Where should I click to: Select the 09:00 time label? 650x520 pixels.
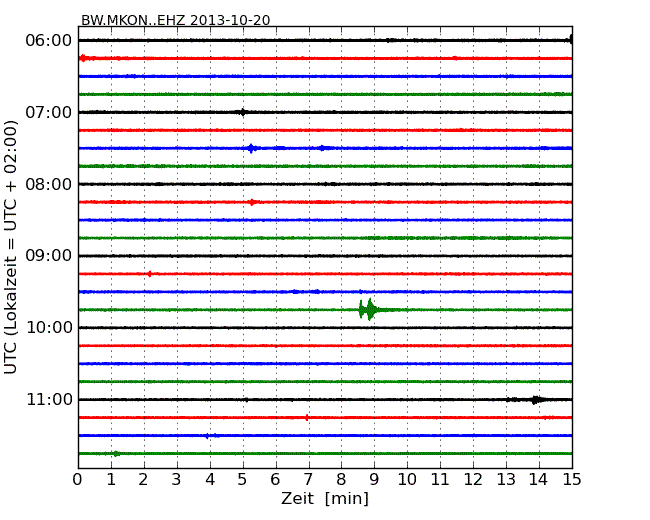(49, 256)
